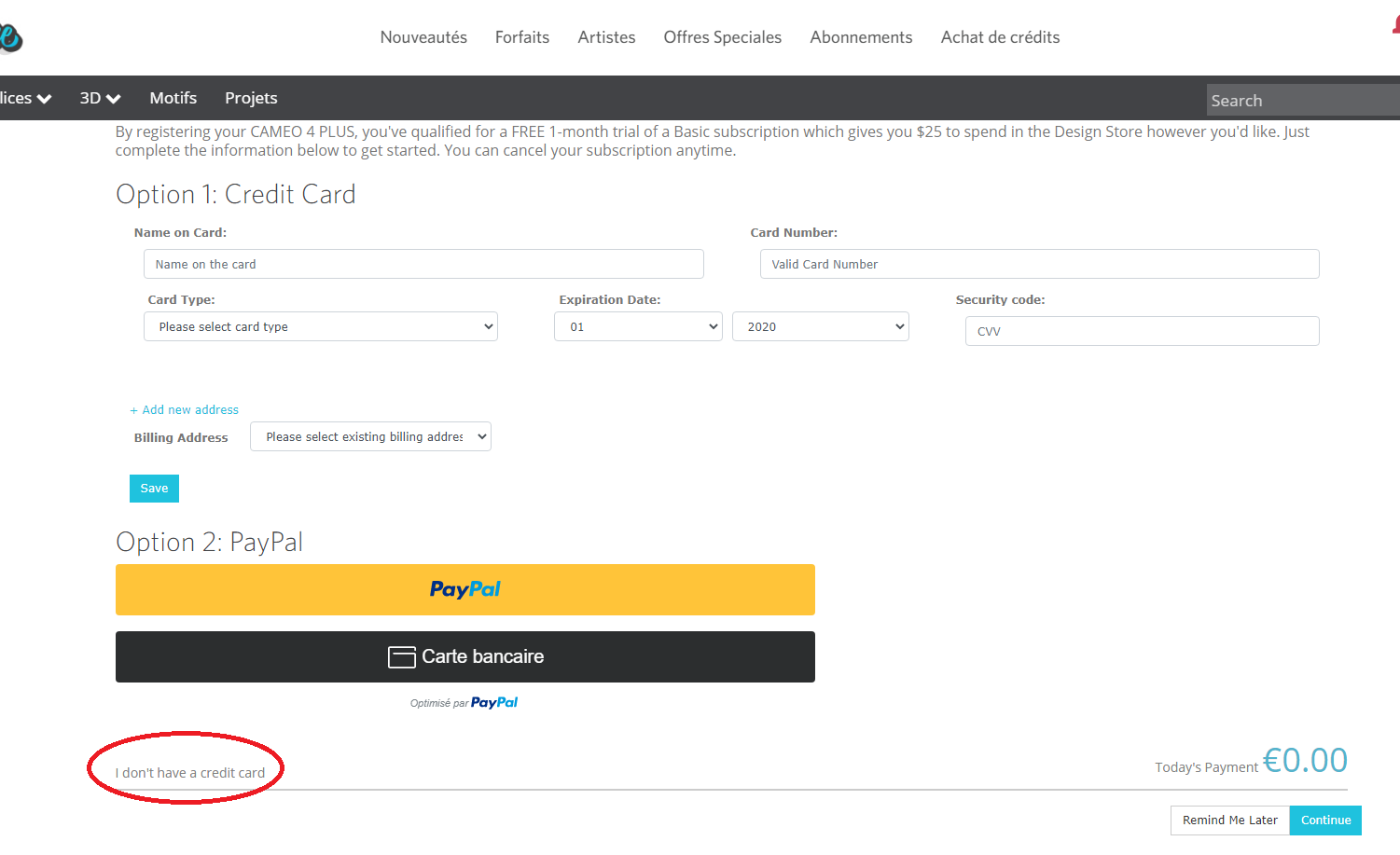
Task: Open the Motifs tab
Action: (x=173, y=98)
